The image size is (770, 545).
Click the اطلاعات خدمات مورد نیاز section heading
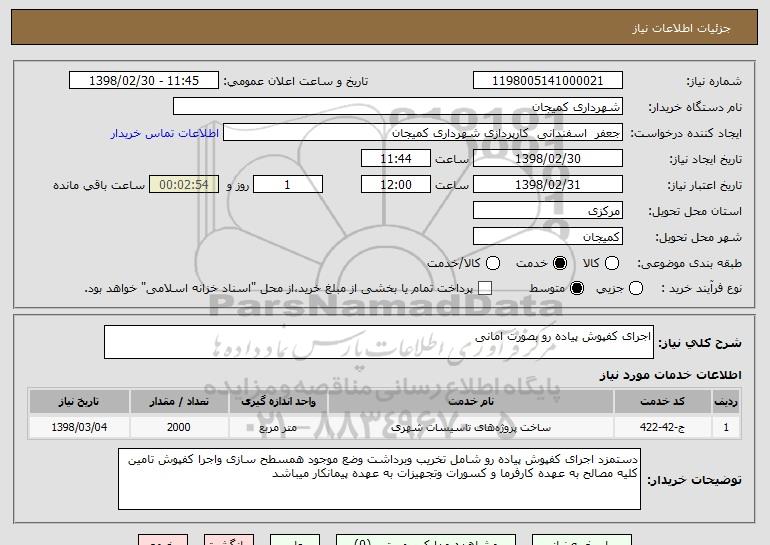click(x=670, y=375)
